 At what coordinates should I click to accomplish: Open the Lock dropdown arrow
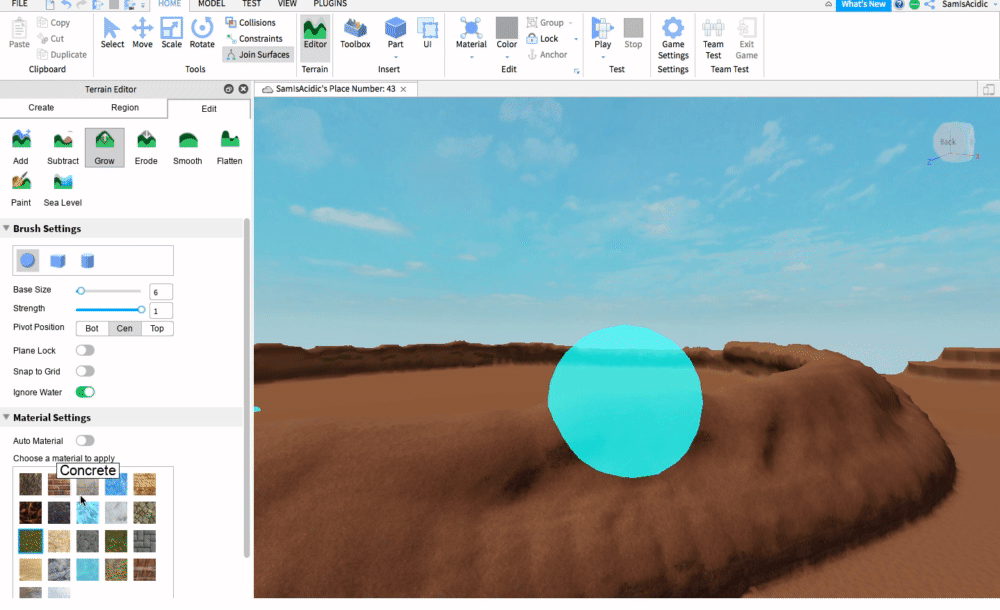click(576, 39)
